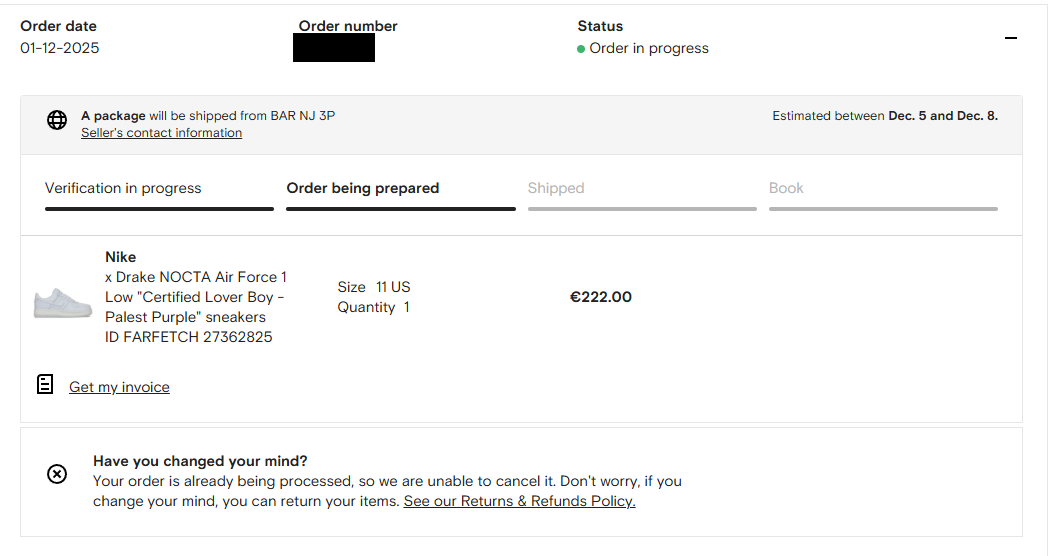Click the green order status dot
Viewport: 1052px width, 556px height.
[x=581, y=49]
